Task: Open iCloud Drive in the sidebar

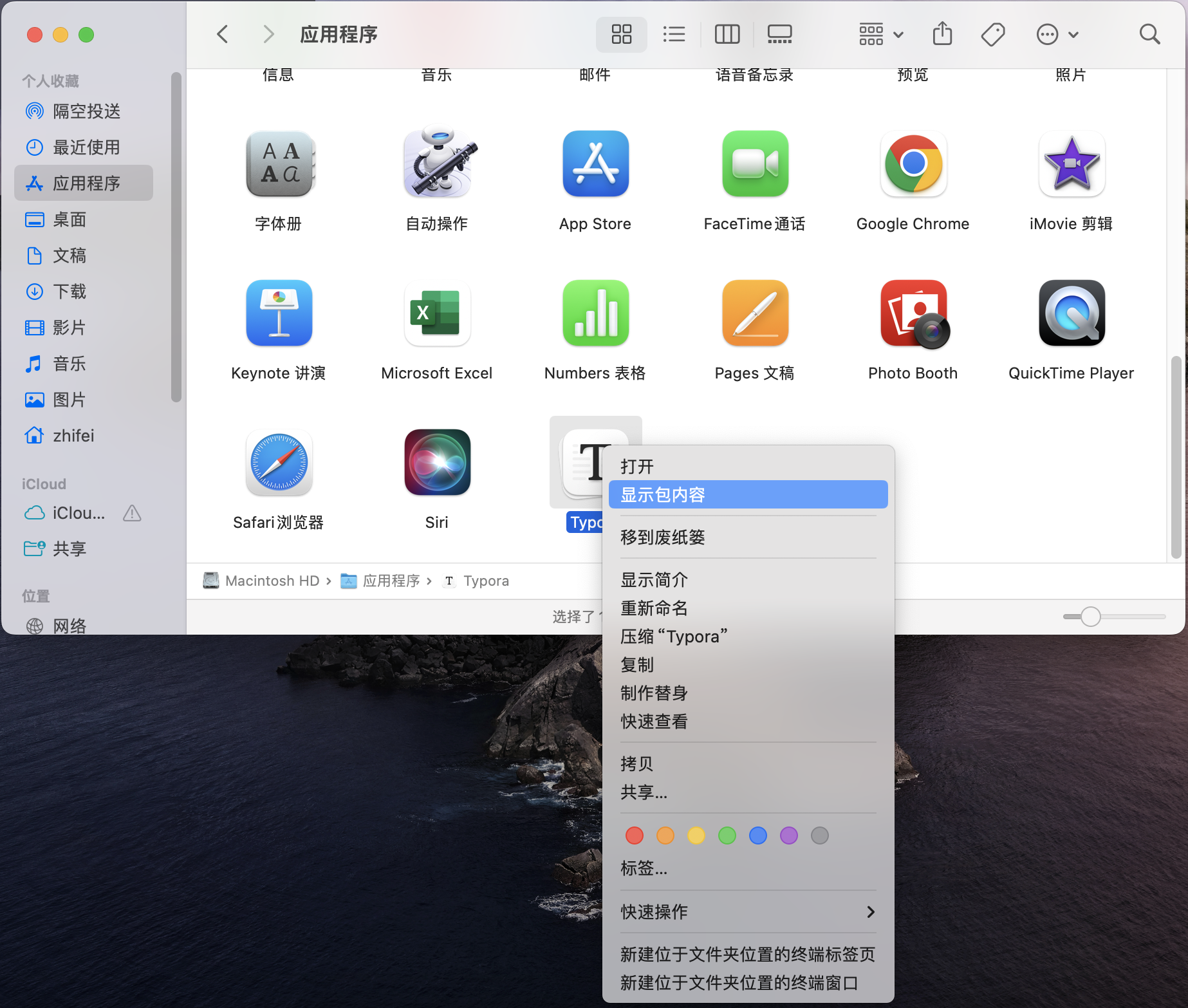Action: pos(84,513)
